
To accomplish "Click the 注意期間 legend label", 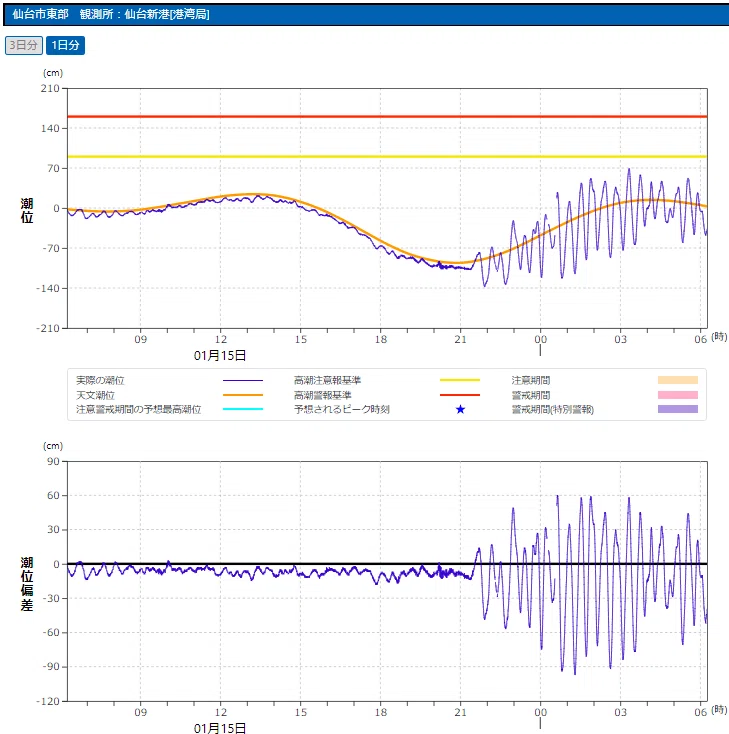I will click(x=530, y=380).
